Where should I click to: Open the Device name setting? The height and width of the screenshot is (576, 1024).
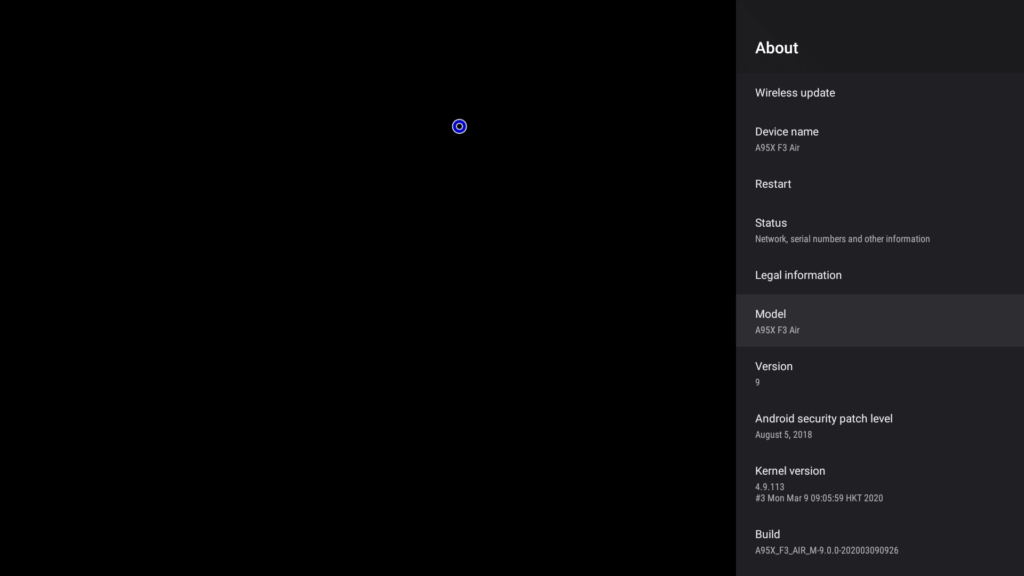(x=880, y=138)
